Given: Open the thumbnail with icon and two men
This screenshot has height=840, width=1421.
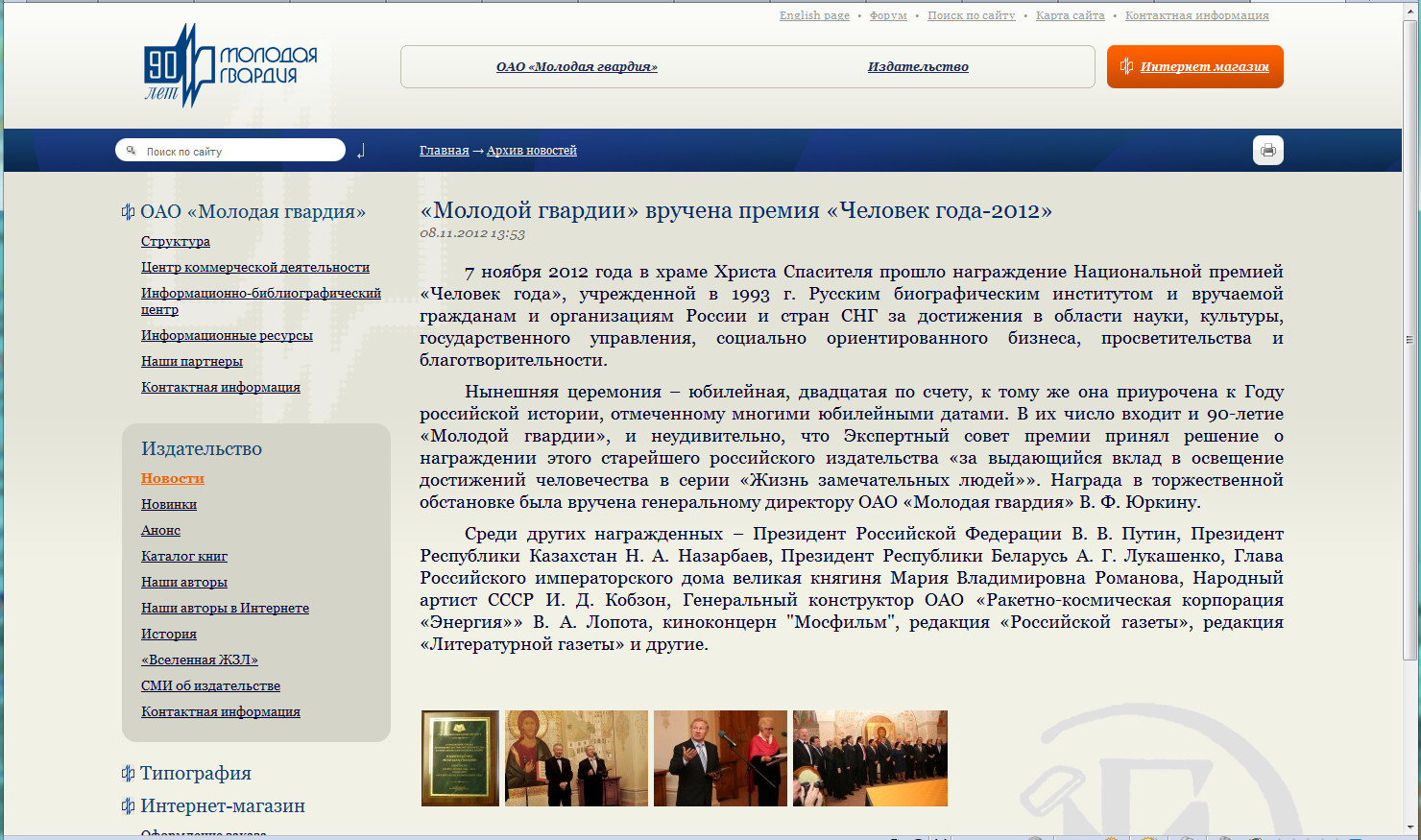Looking at the screenshot, I should (576, 758).
